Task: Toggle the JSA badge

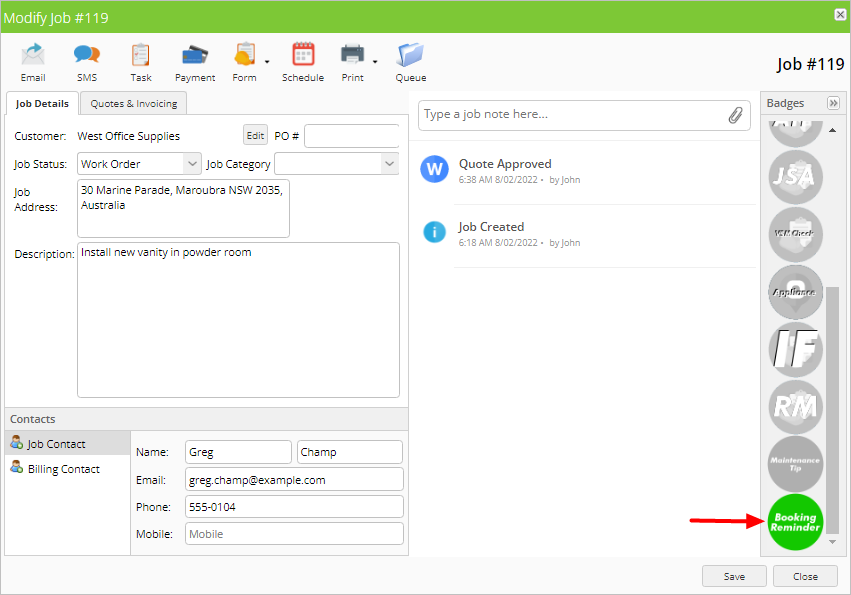Action: click(x=796, y=177)
